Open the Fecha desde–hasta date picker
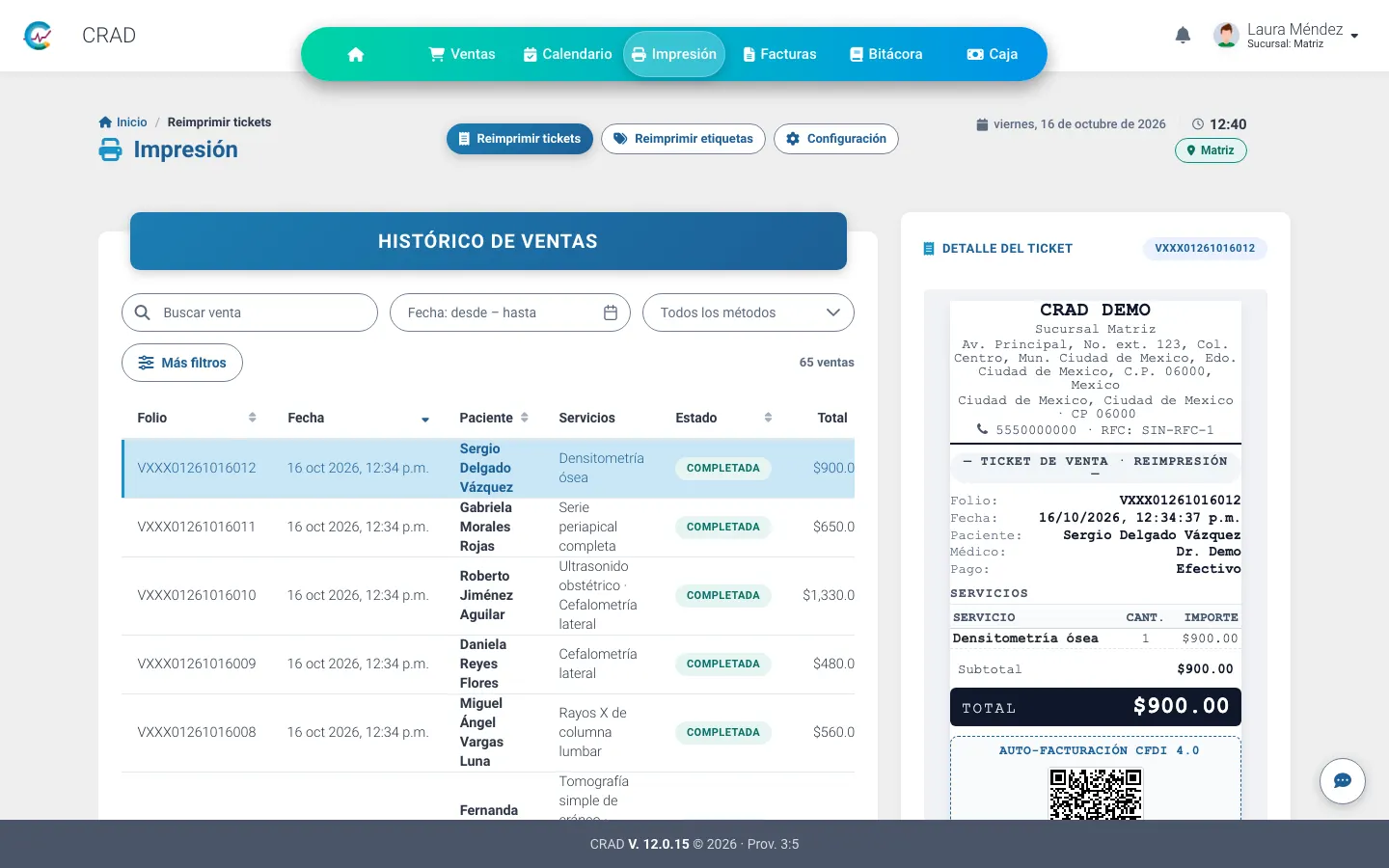 pos(510,312)
